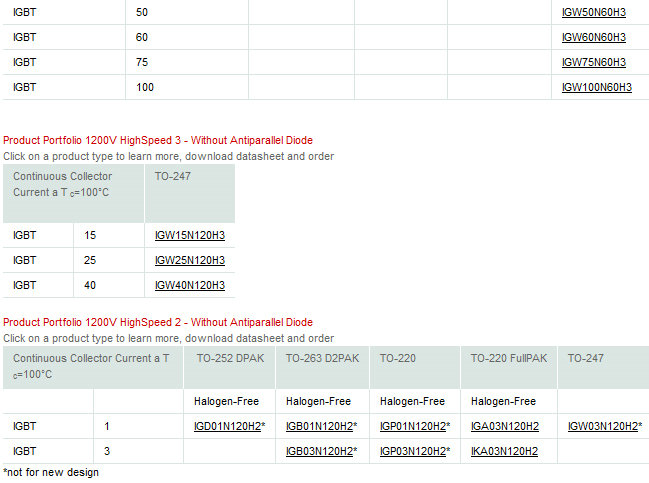Open the IGP03N120H2 product link
This screenshot has width=649, height=483.
pyautogui.click(x=412, y=452)
